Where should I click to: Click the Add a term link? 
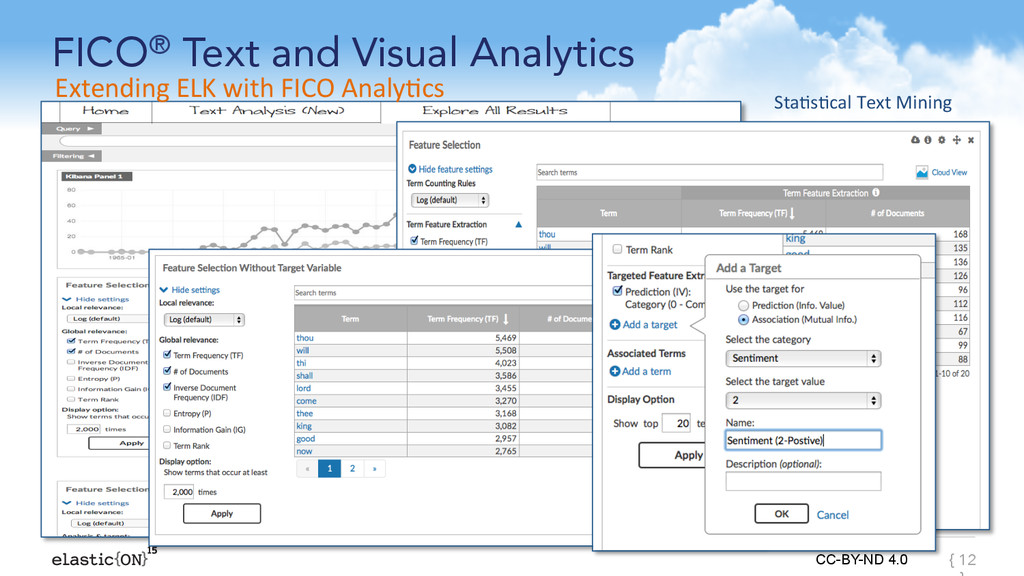click(x=647, y=371)
